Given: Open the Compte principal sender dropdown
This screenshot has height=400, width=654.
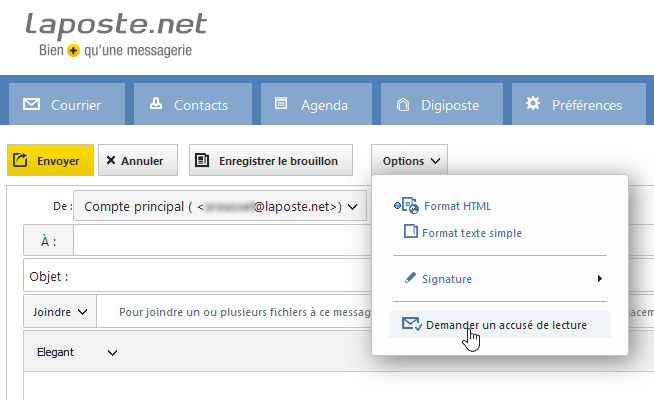Looking at the screenshot, I should (220, 206).
